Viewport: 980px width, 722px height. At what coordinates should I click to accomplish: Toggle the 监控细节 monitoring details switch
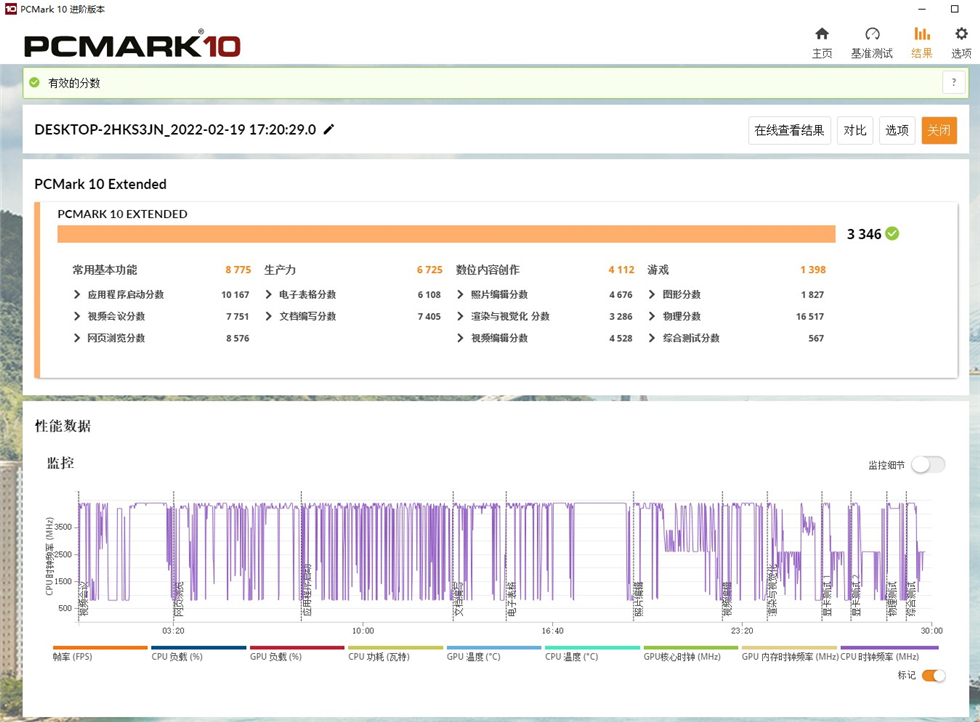928,464
